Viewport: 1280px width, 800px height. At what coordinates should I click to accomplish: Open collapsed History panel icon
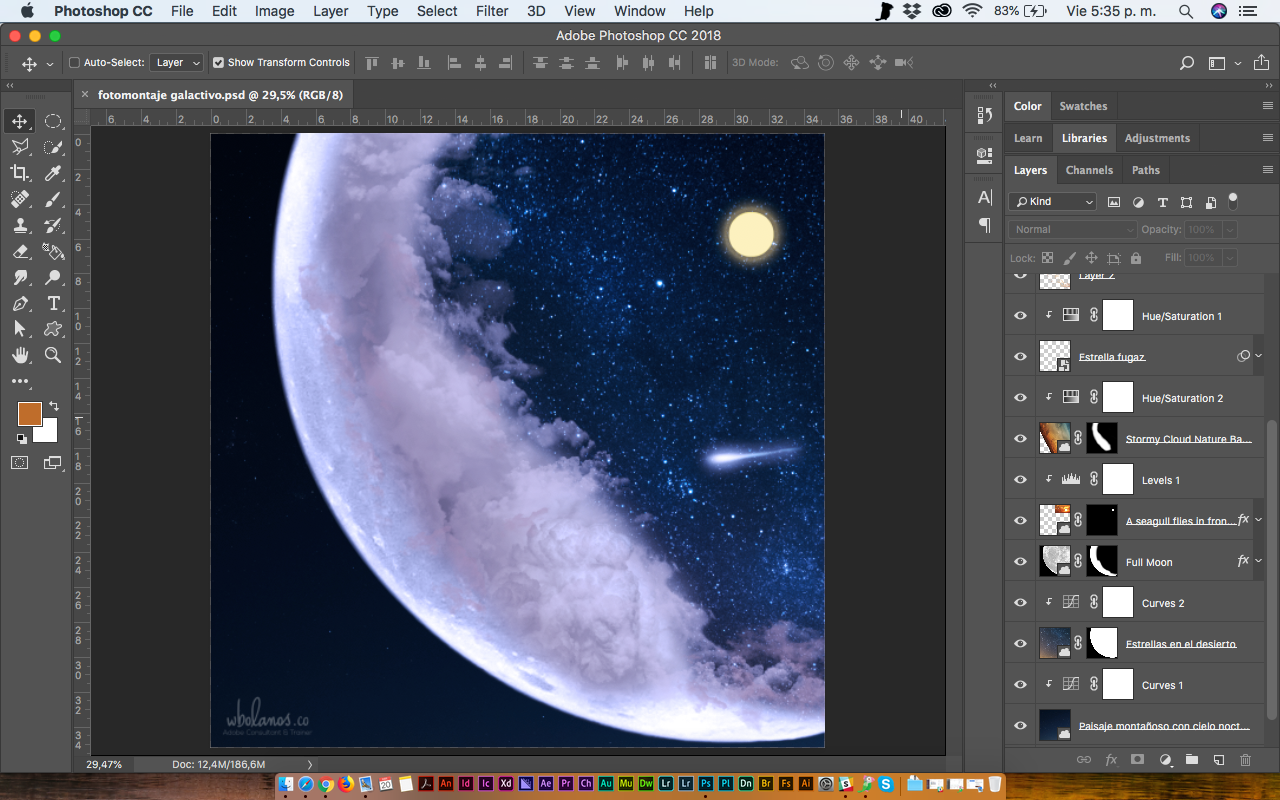(984, 115)
